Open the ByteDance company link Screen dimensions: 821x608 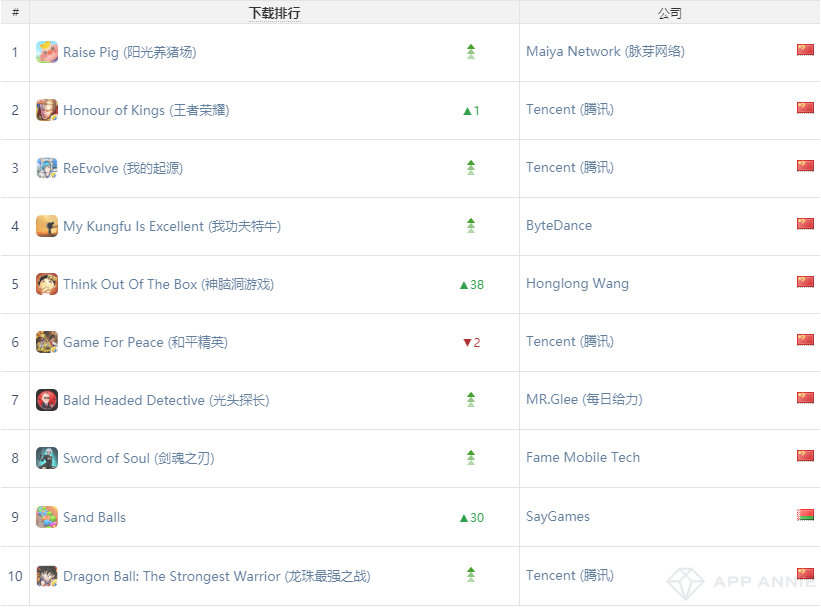tap(559, 226)
